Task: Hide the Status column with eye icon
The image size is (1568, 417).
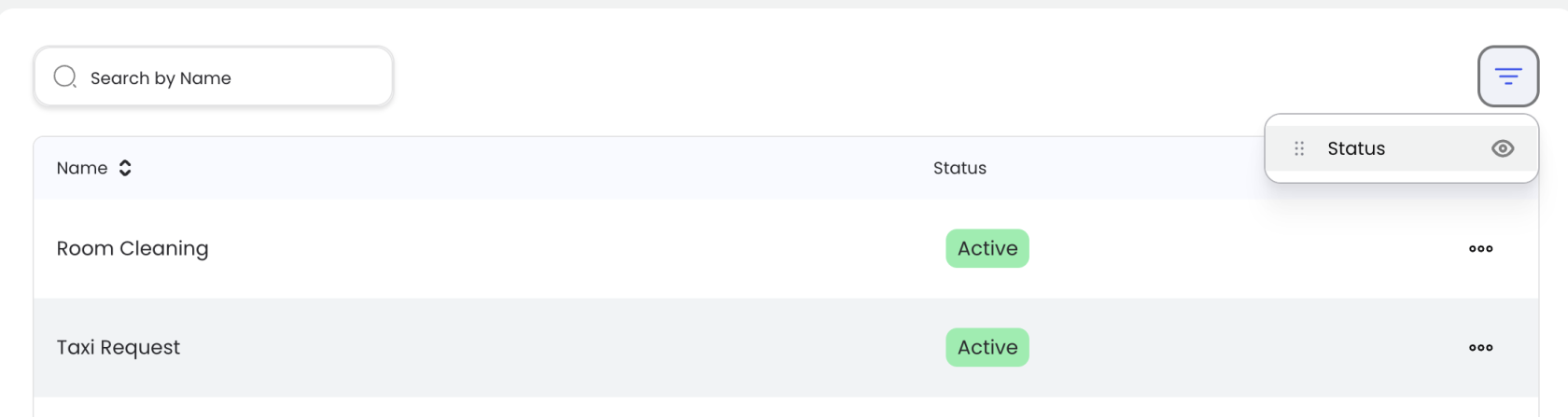Action: click(x=1502, y=148)
